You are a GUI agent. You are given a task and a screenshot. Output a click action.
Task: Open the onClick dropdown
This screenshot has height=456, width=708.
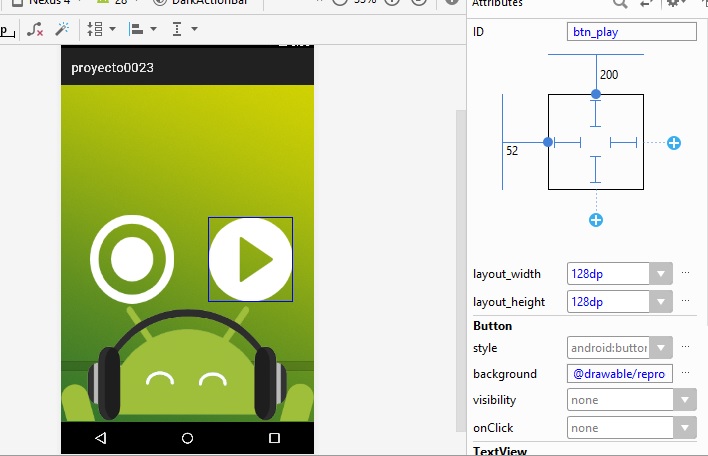point(684,428)
